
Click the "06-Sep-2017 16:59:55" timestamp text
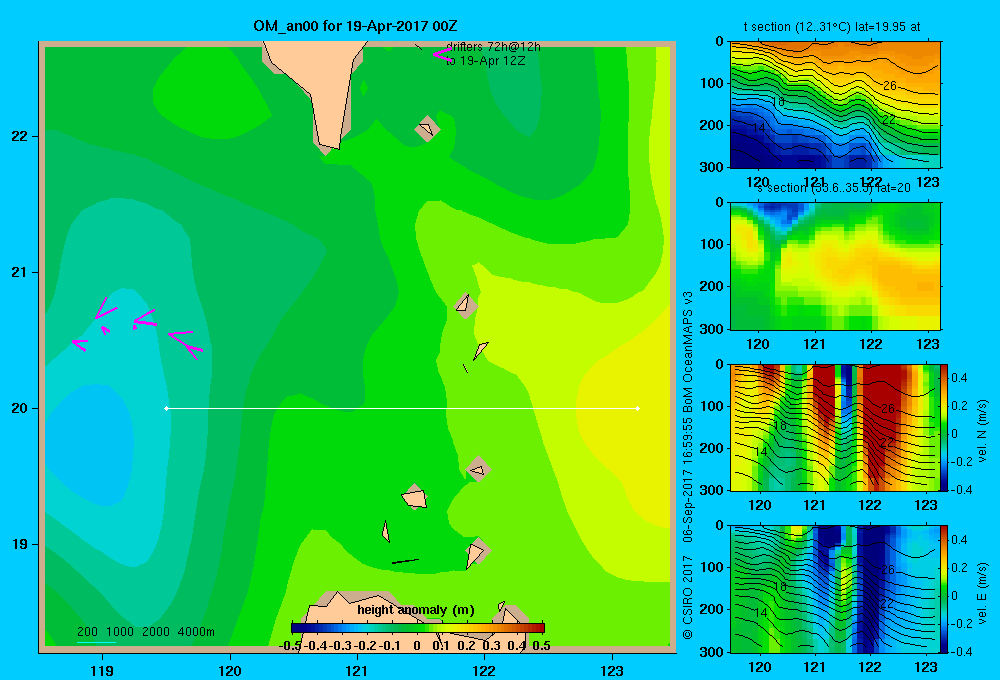click(x=688, y=473)
